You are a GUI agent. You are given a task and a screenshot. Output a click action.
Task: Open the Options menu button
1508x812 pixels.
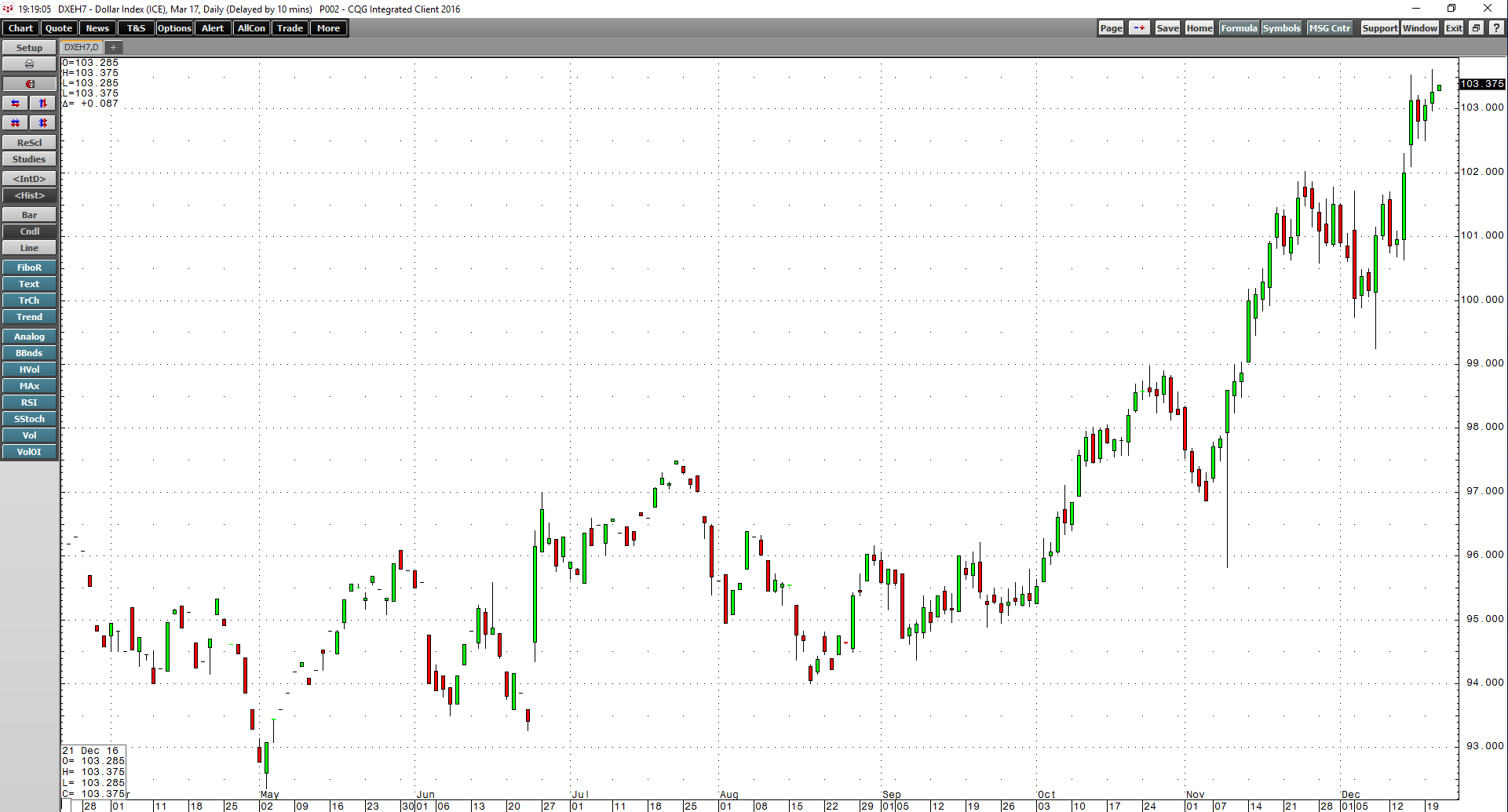click(174, 28)
